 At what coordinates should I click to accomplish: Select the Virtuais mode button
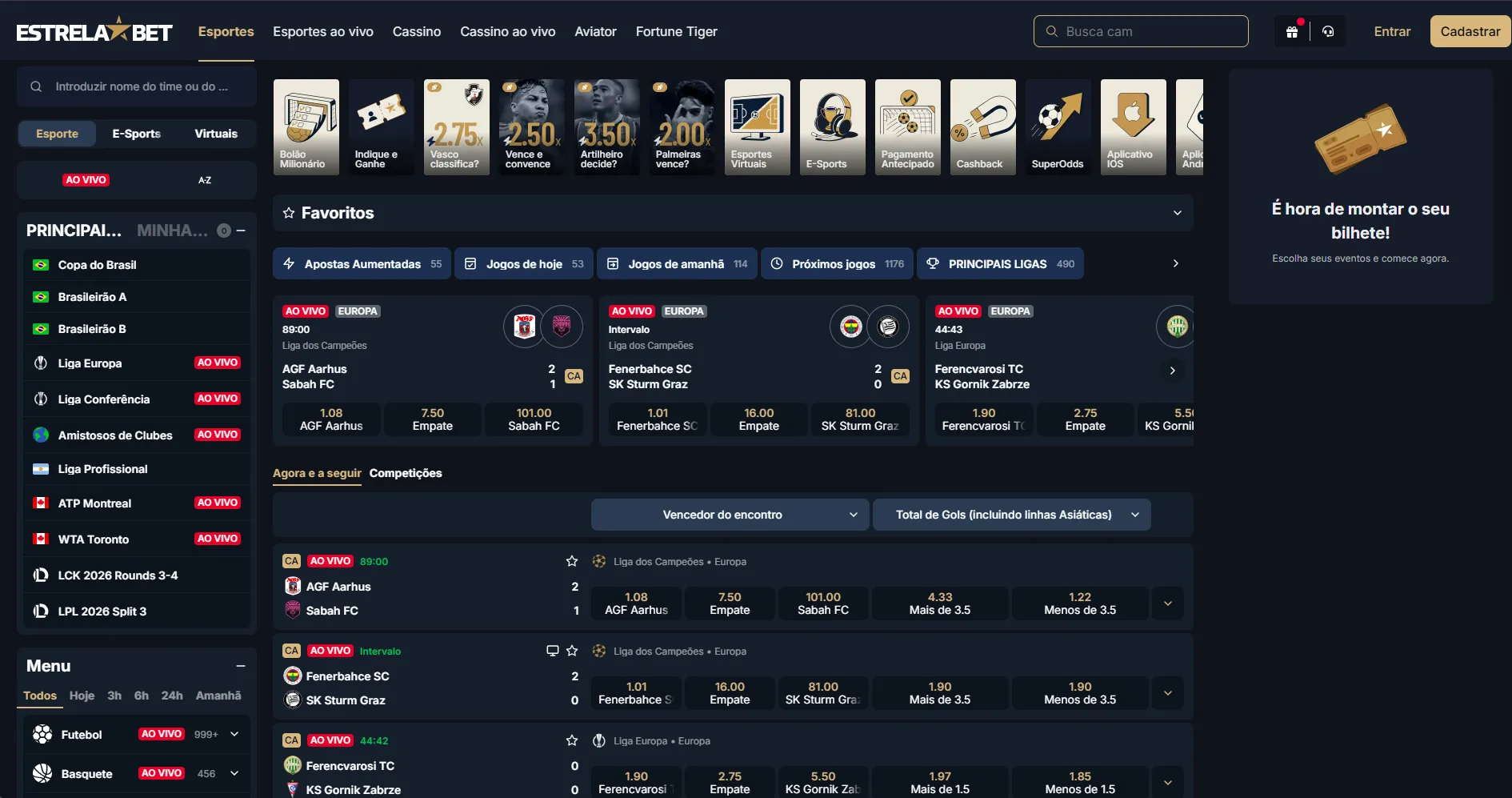pyautogui.click(x=216, y=134)
